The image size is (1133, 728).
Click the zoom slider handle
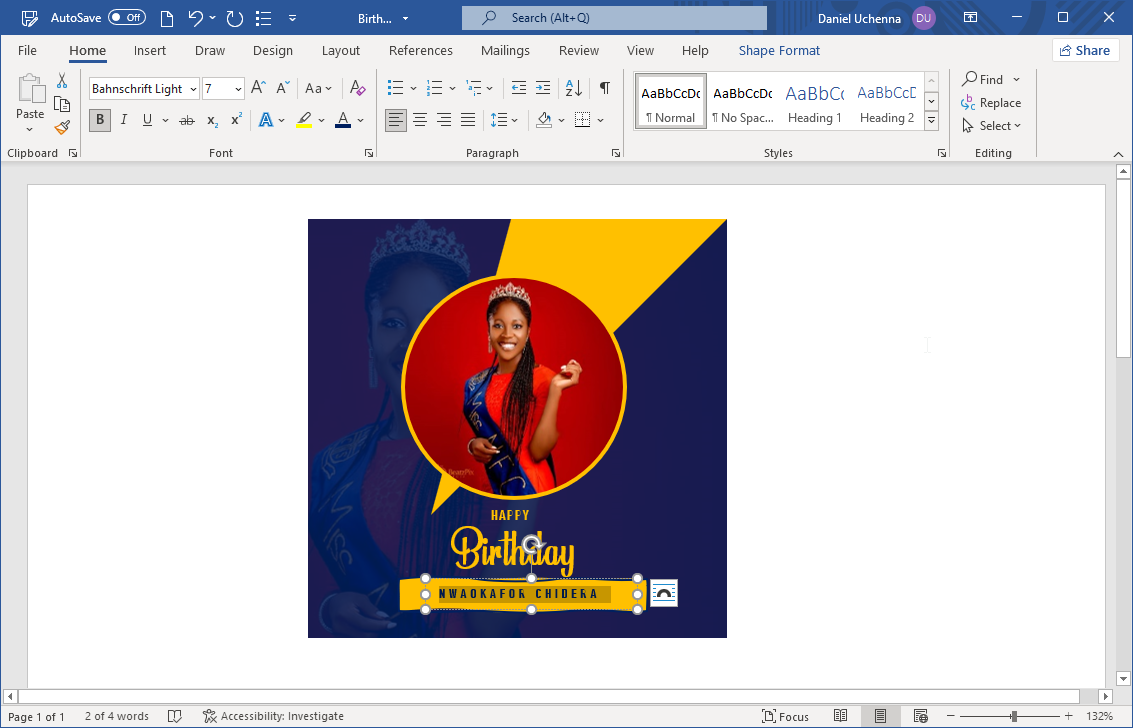(1014, 716)
